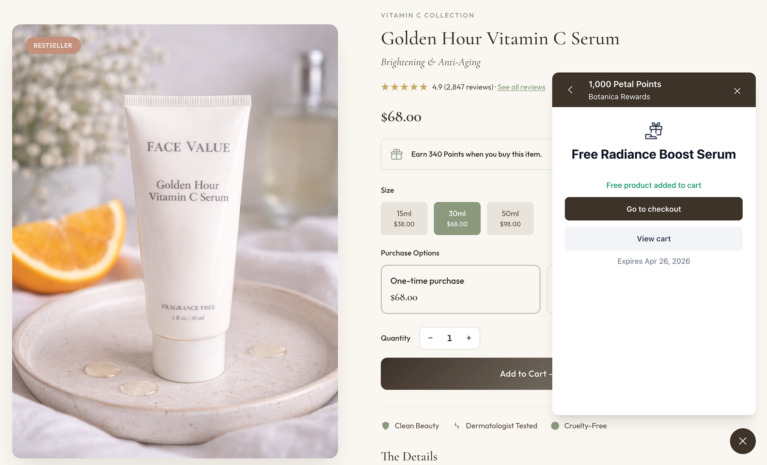Click the gift icon beside Earn 340 Points

click(396, 155)
